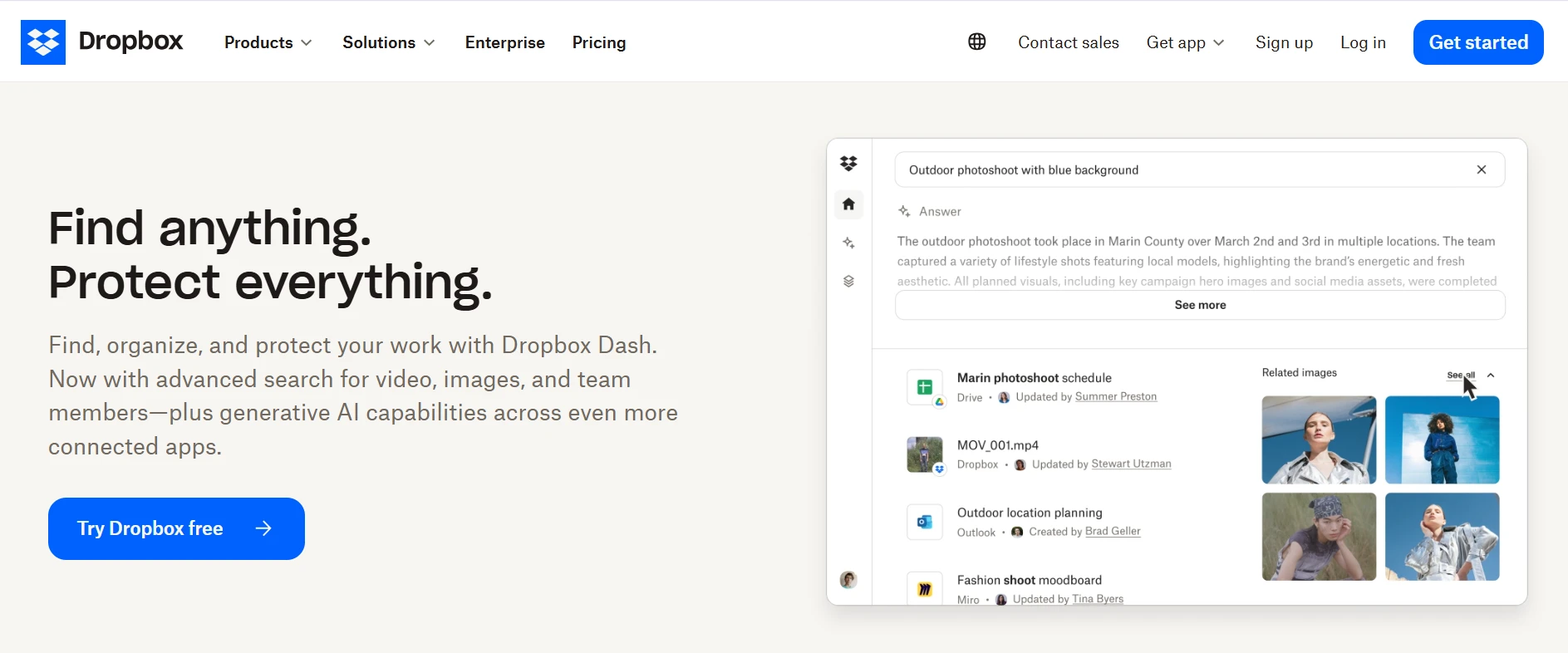Click the Log in link
Viewport: 1568px width, 653px height.
click(x=1363, y=42)
